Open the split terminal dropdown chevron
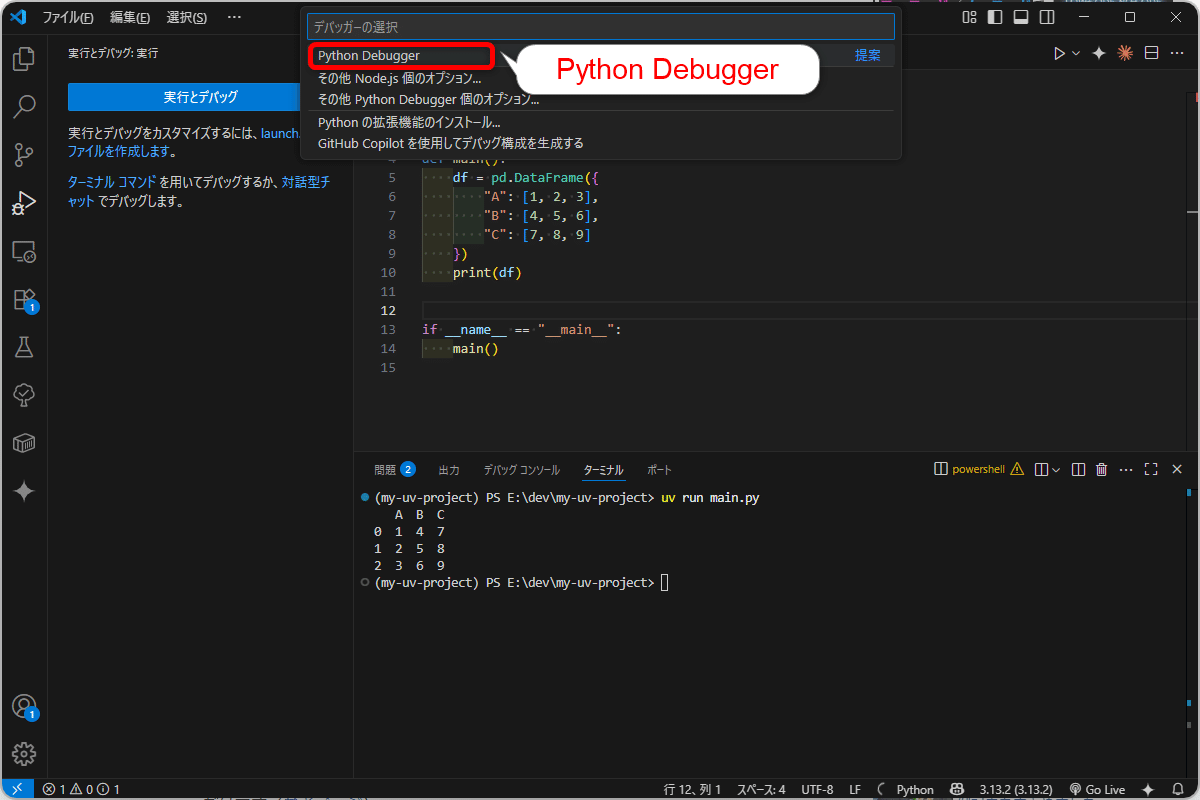The image size is (1200, 800). point(1055,468)
